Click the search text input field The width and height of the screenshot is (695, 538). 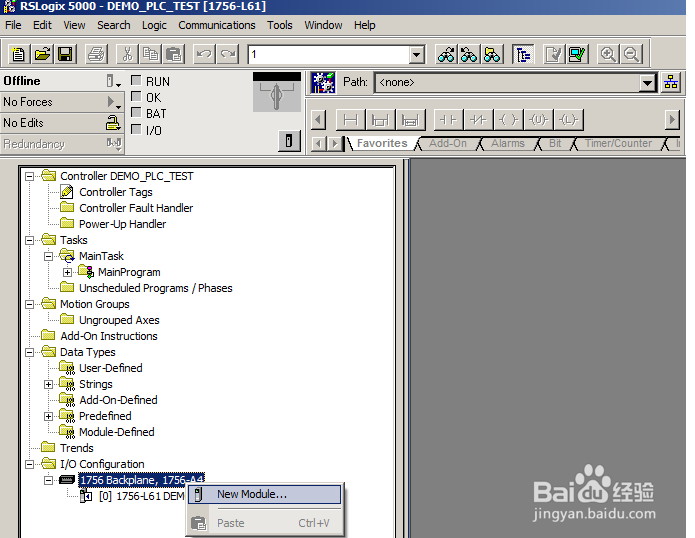pyautogui.click(x=329, y=55)
